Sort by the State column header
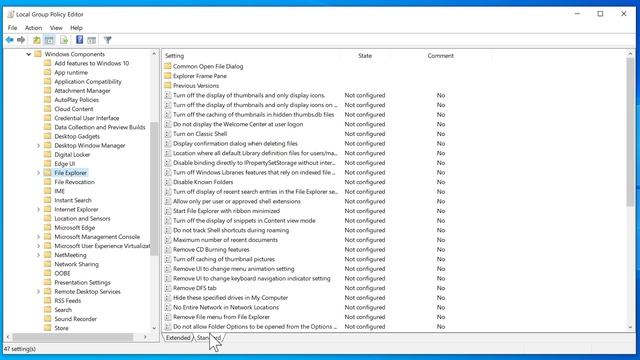Image resolution: width=640 pixels, height=360 pixels. click(365, 56)
